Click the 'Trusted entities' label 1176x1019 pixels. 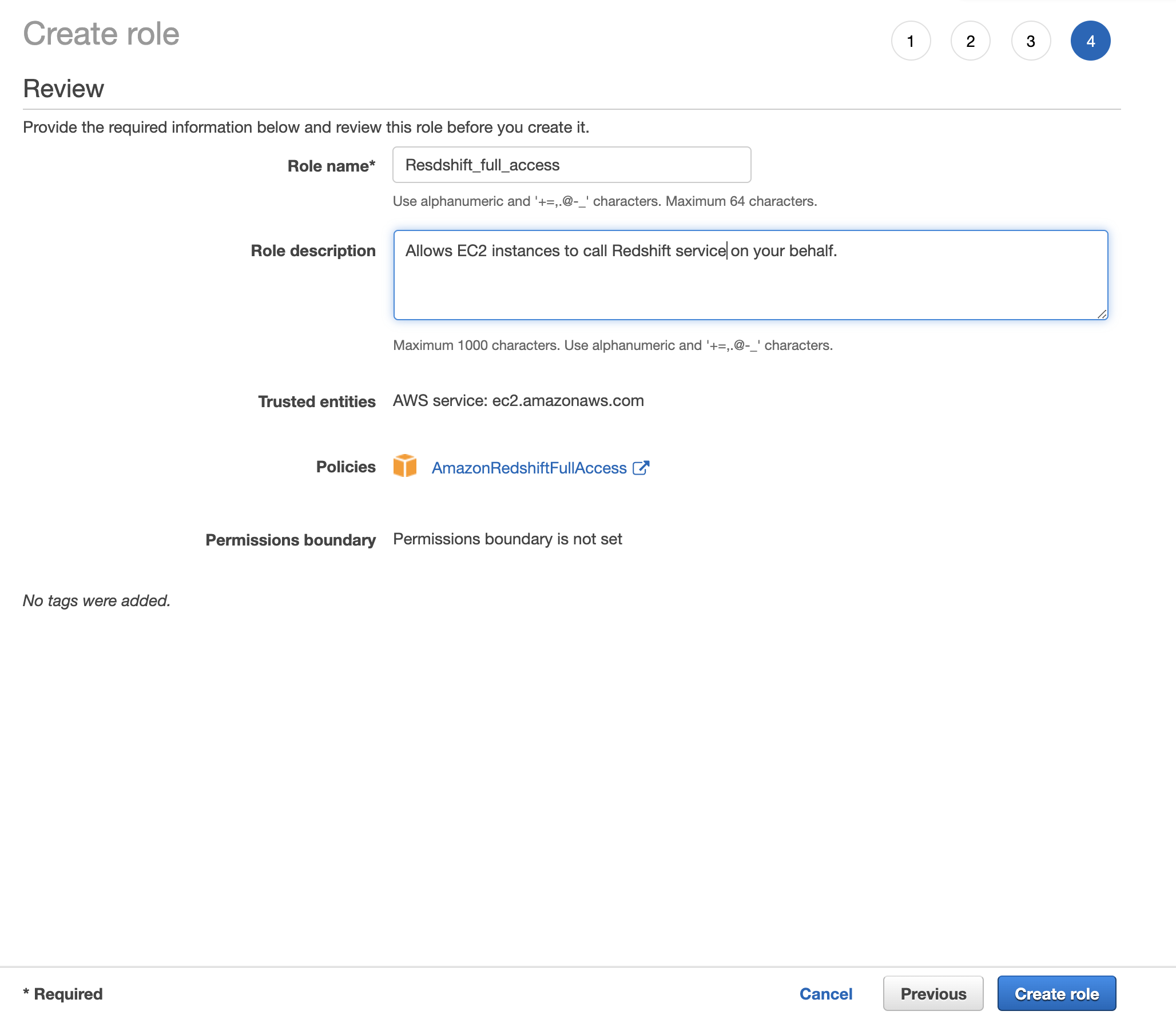pyautogui.click(x=317, y=402)
